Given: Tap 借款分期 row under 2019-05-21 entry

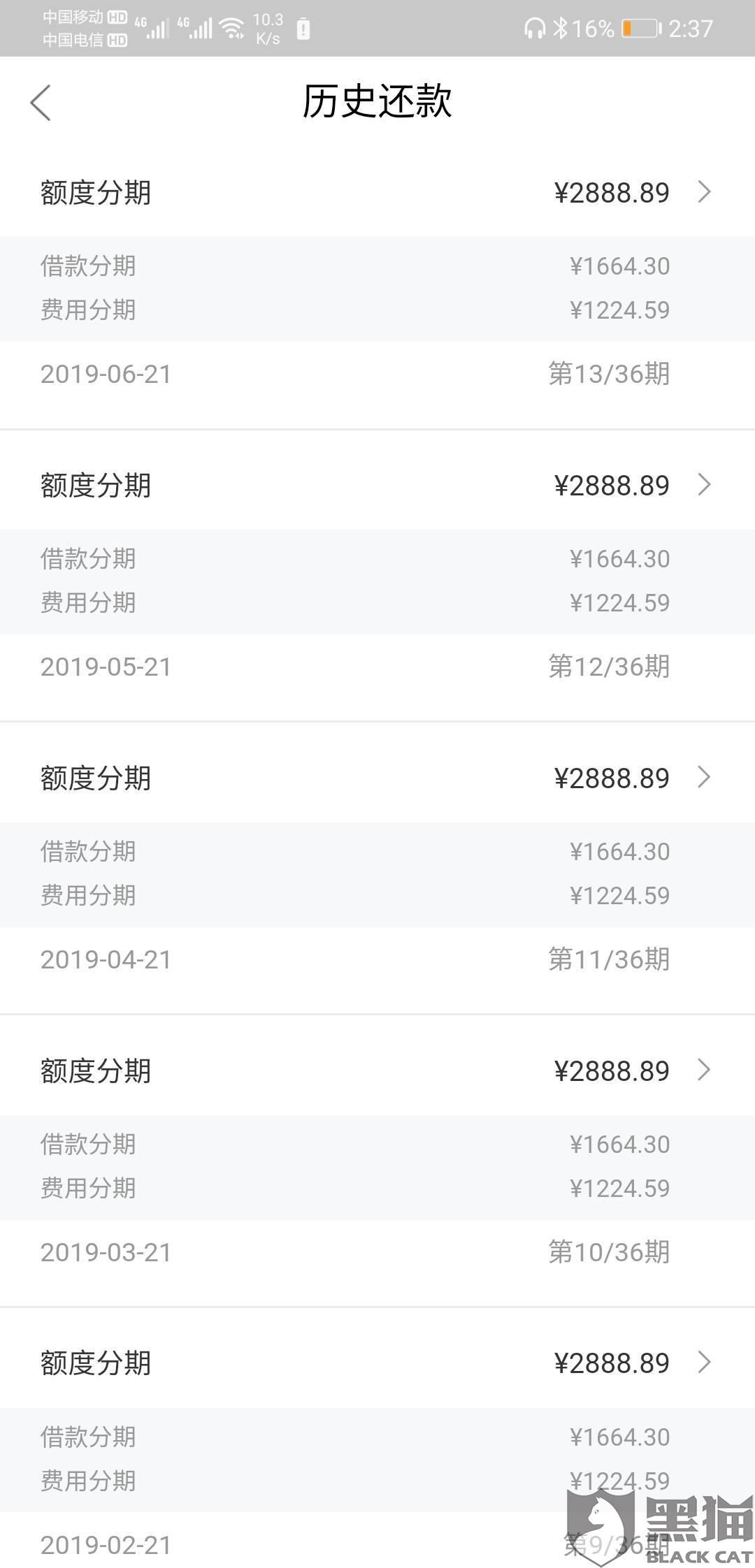Looking at the screenshot, I should (89, 559).
